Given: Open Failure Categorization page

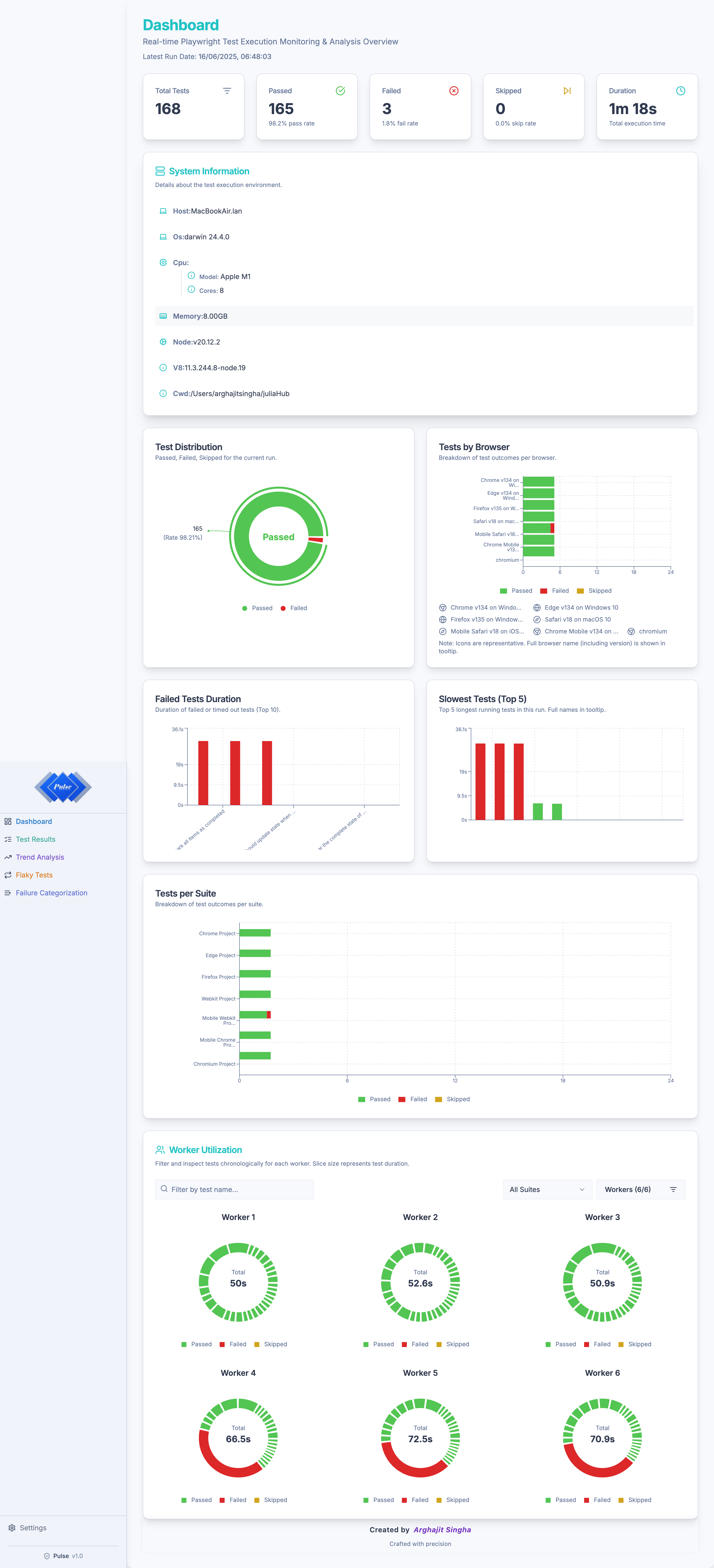Looking at the screenshot, I should coord(52,892).
